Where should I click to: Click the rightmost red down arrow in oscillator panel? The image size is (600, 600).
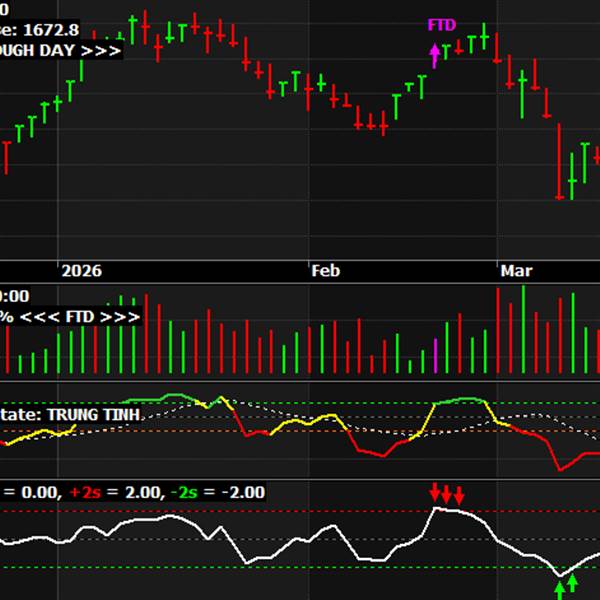[458, 494]
